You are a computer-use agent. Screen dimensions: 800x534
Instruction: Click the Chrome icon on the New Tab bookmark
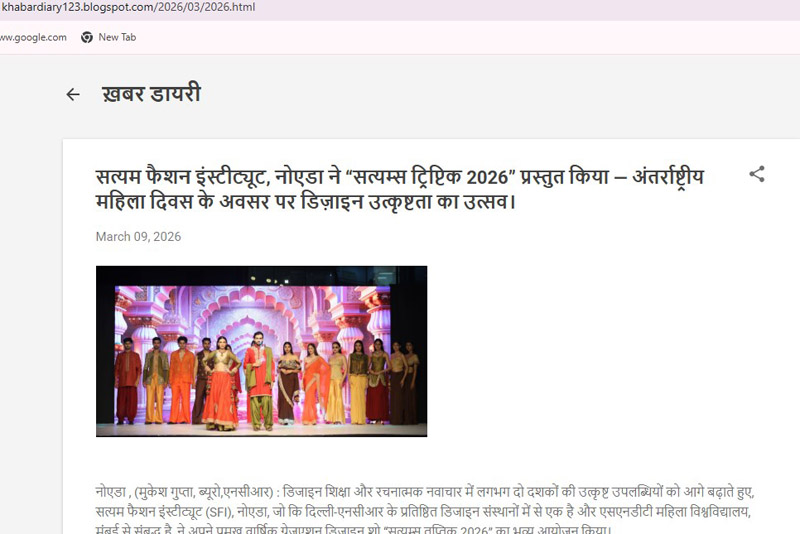click(x=87, y=37)
